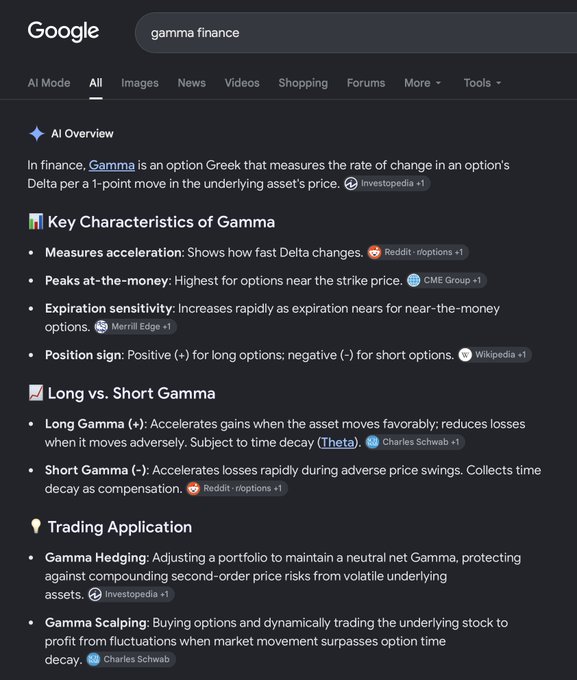577x680 pixels.
Task: Open the Charles Schwab +1 chip after Theta
Action: tap(415, 442)
